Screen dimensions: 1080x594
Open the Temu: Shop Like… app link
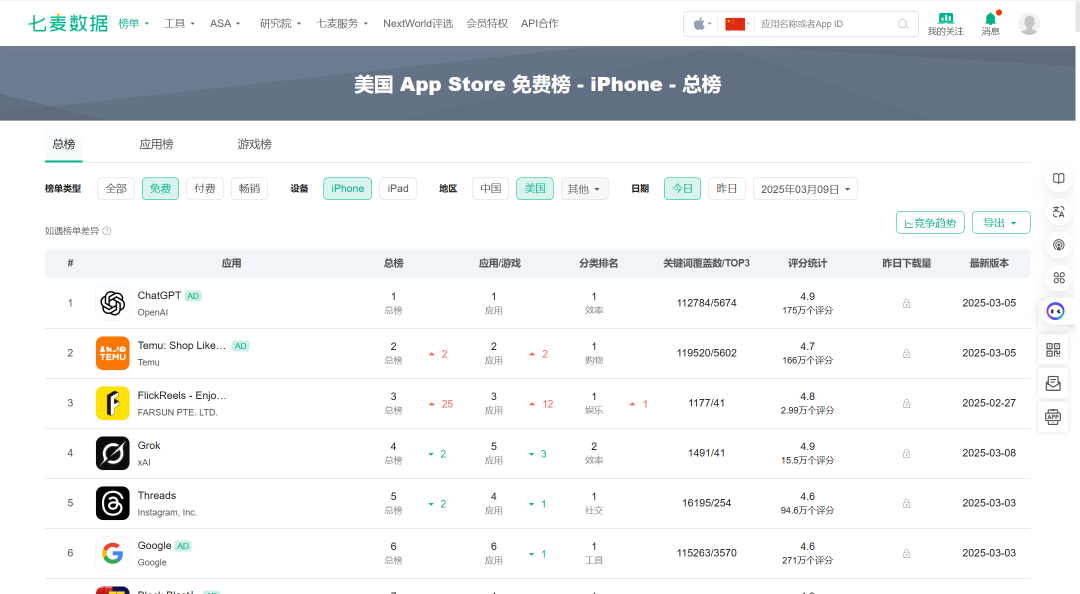pos(182,346)
